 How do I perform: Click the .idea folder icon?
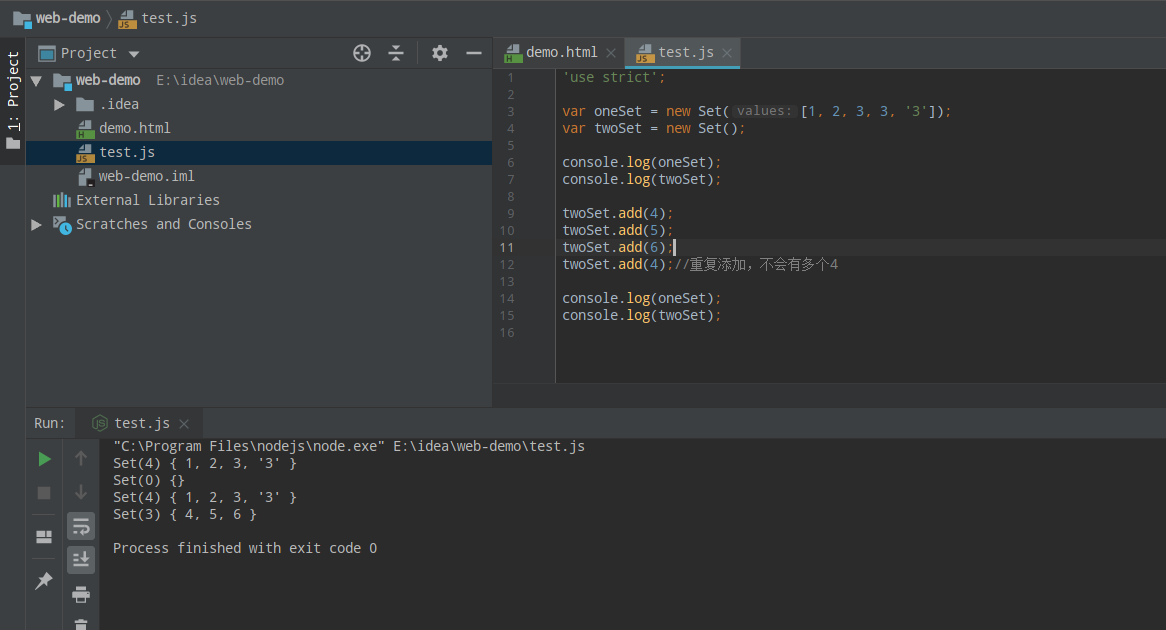pyautogui.click(x=85, y=104)
